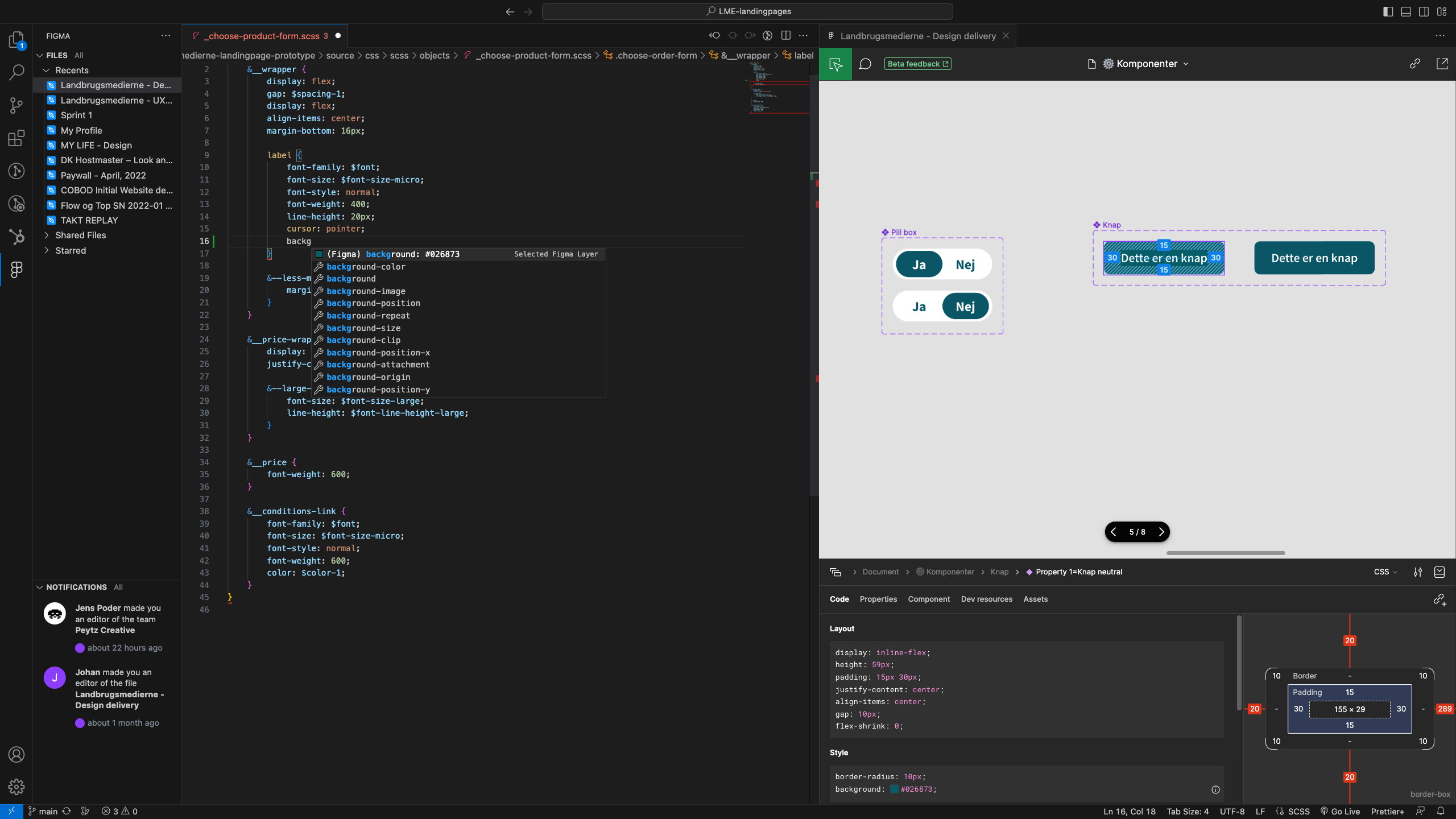Open the Explorer view in activity bar
This screenshot has height=819, width=1456.
click(x=16, y=40)
